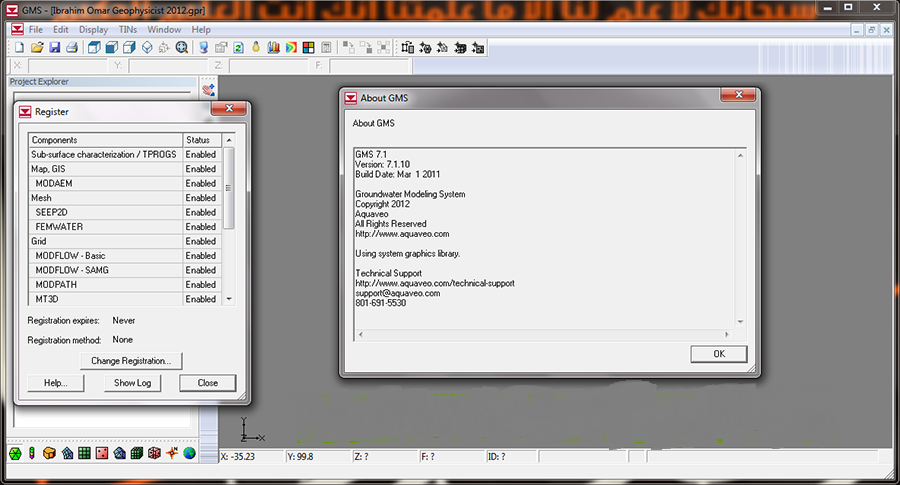Select the MODPATH component row
900x485 pixels.
pos(125,285)
